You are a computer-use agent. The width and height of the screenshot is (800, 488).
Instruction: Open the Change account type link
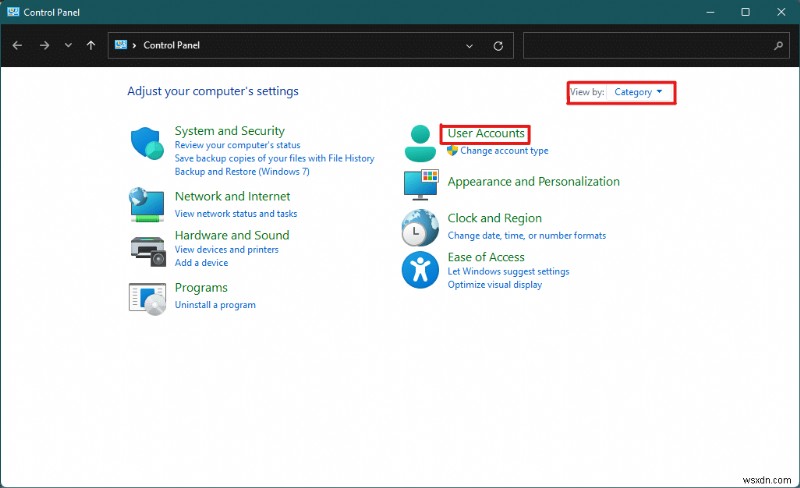(x=504, y=151)
